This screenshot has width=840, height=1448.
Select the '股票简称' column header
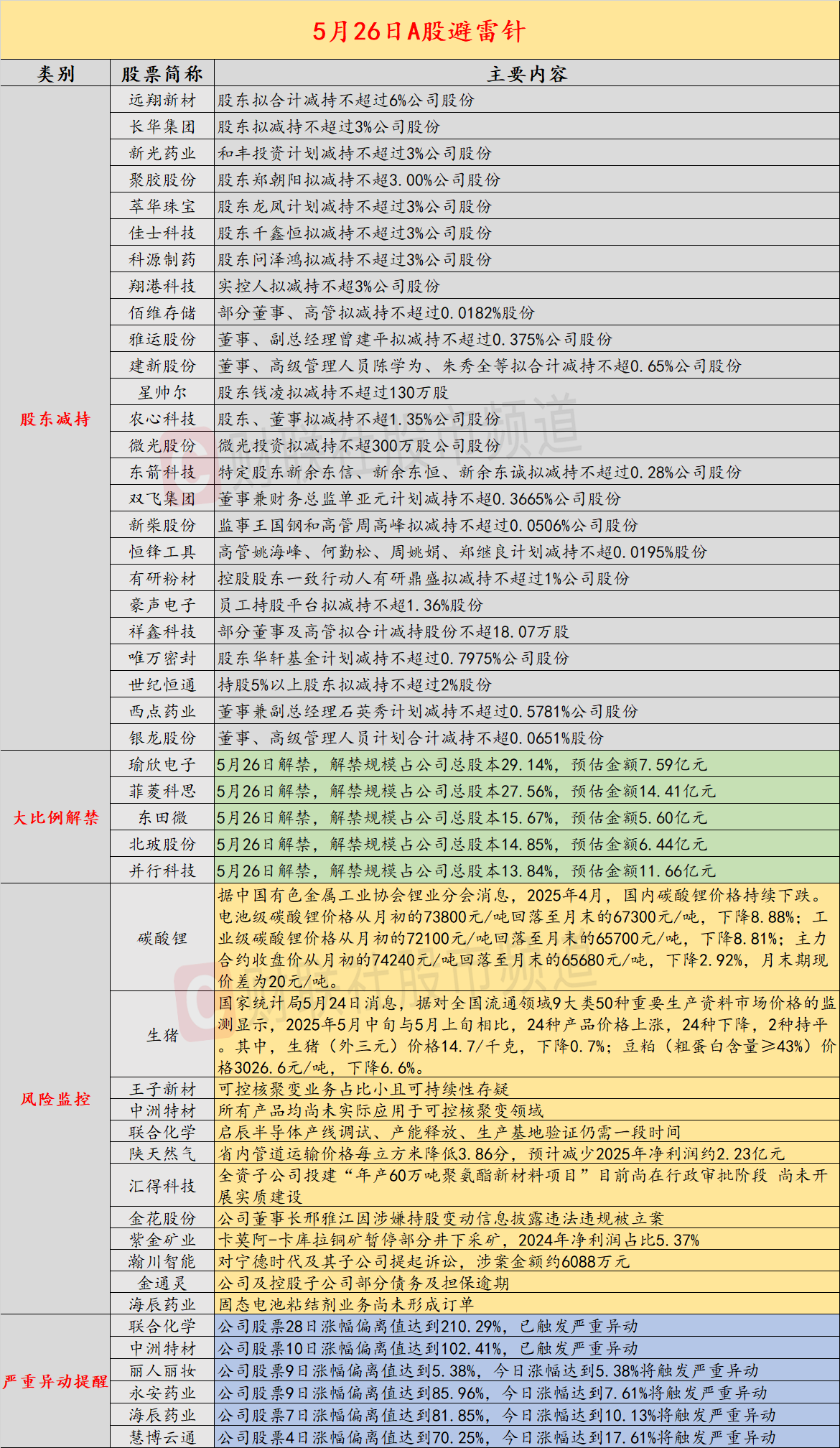click(x=162, y=74)
